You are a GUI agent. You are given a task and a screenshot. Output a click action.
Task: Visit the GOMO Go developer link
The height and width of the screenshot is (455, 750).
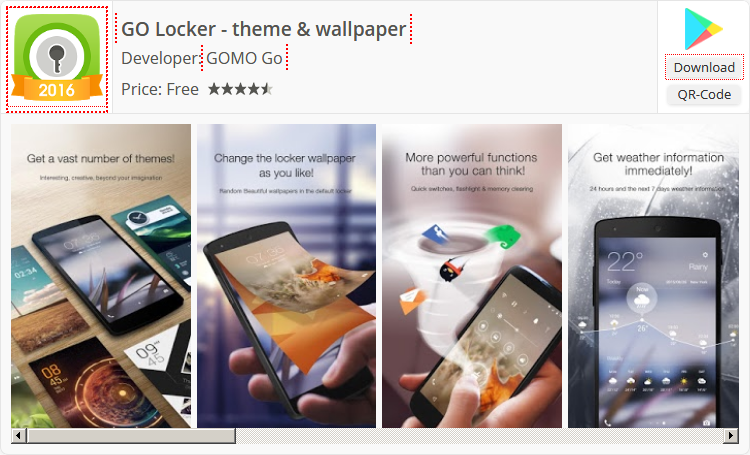[244, 58]
